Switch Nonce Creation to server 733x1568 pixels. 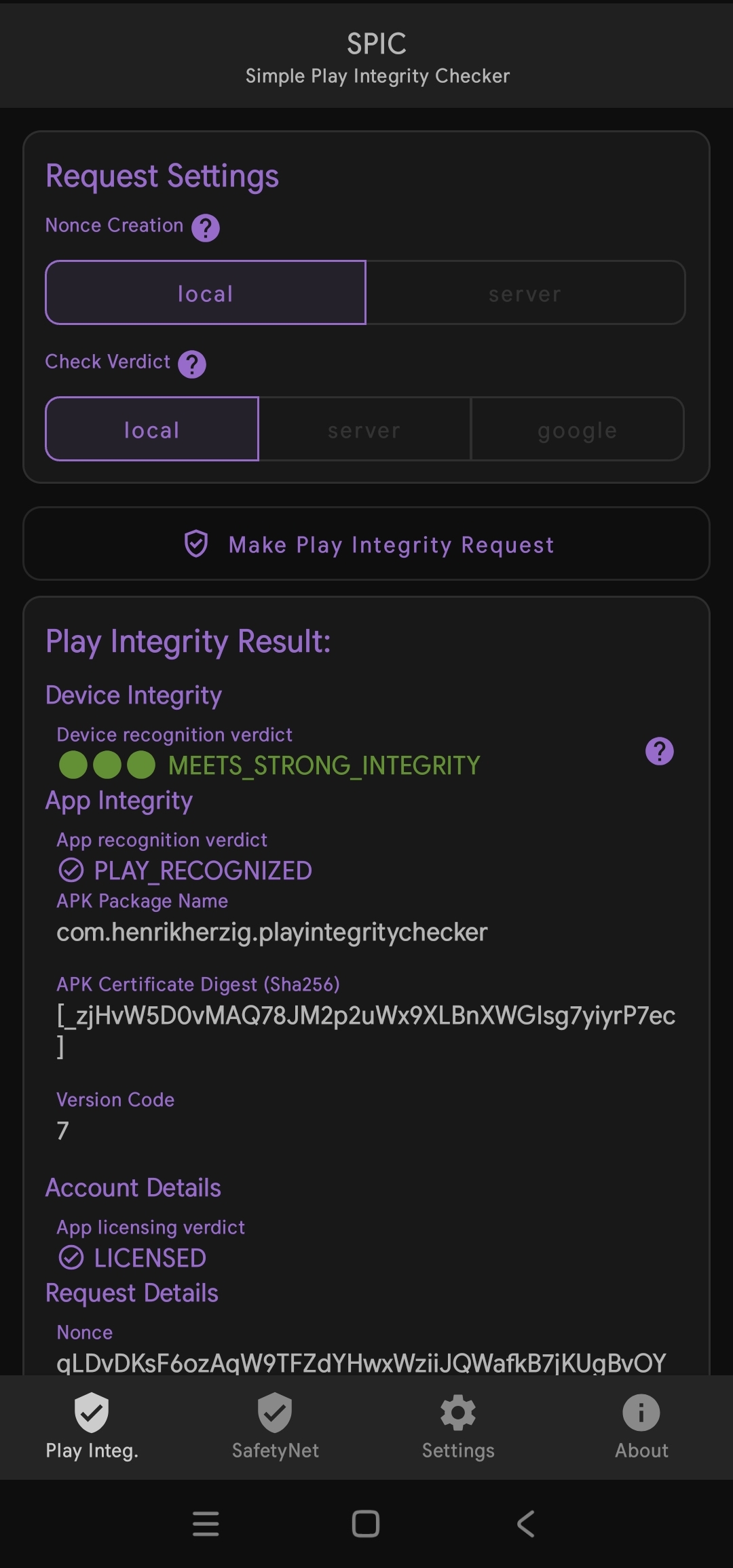coord(525,293)
